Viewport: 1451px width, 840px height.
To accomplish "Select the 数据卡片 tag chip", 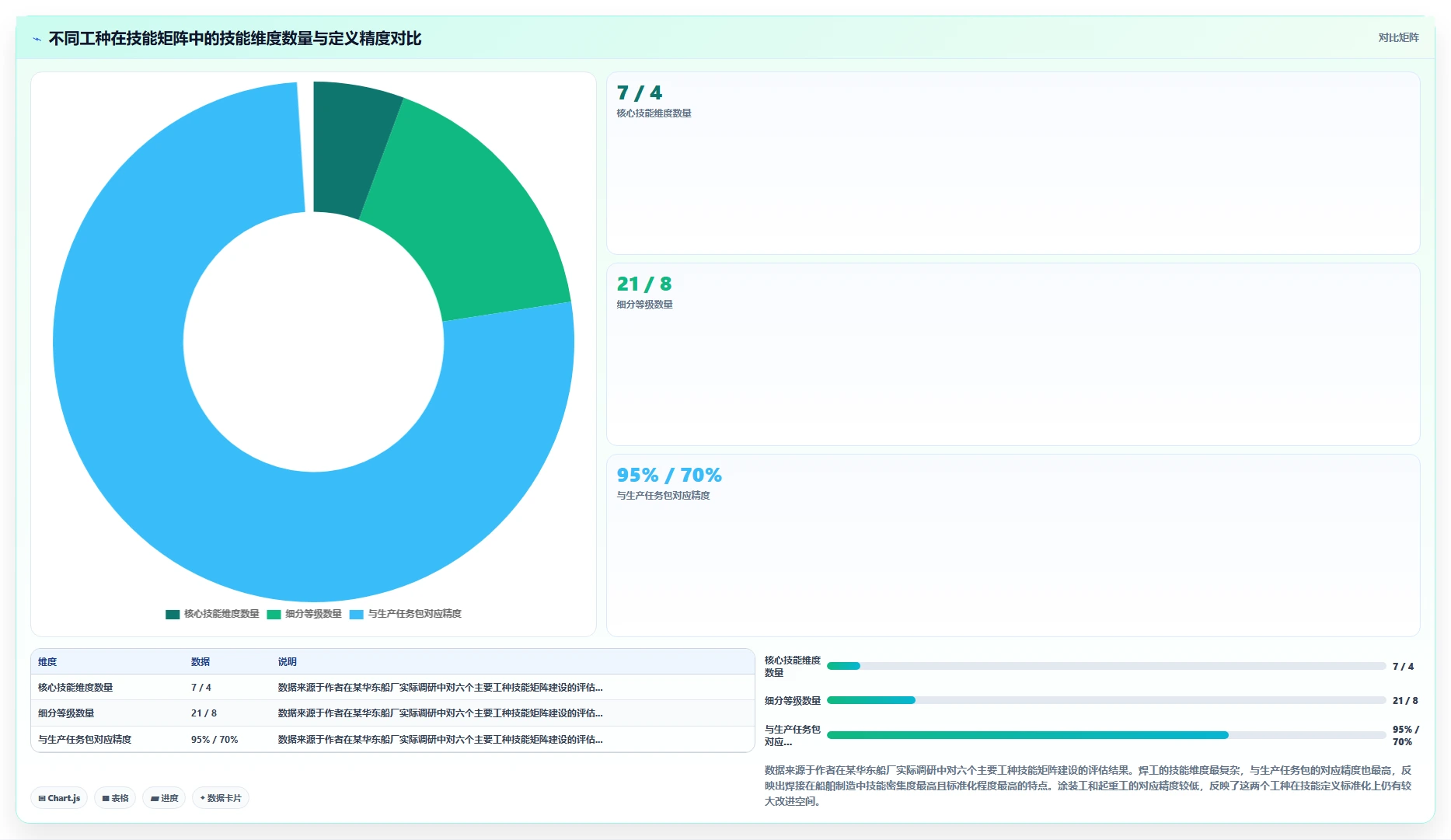I will pos(221,798).
